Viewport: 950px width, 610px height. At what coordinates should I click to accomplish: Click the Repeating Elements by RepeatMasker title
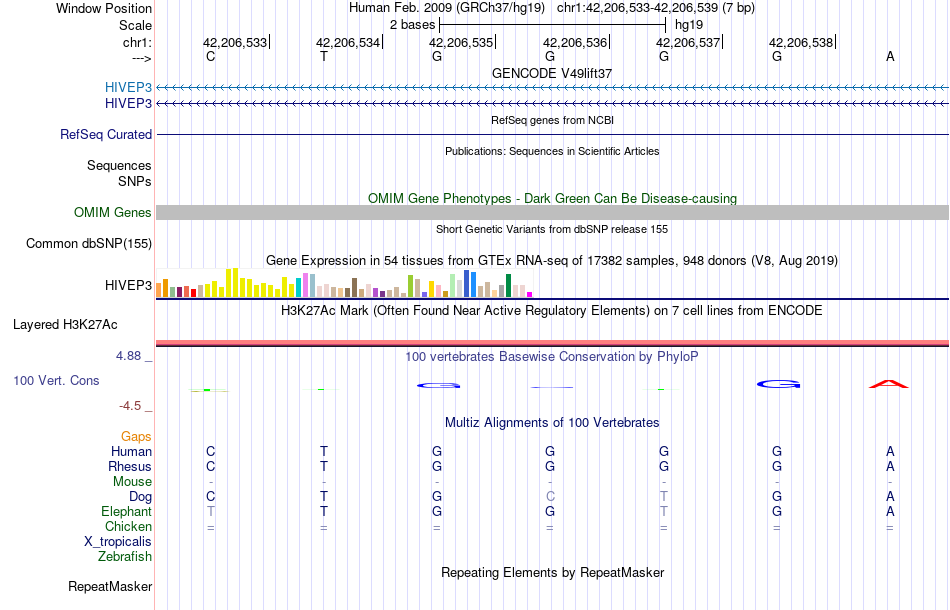(x=552, y=572)
